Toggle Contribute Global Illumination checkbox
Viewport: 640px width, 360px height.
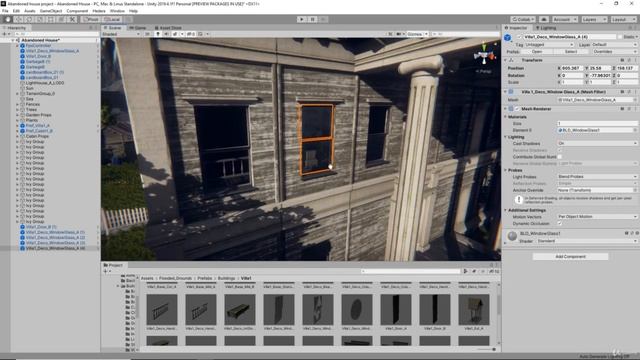560,157
